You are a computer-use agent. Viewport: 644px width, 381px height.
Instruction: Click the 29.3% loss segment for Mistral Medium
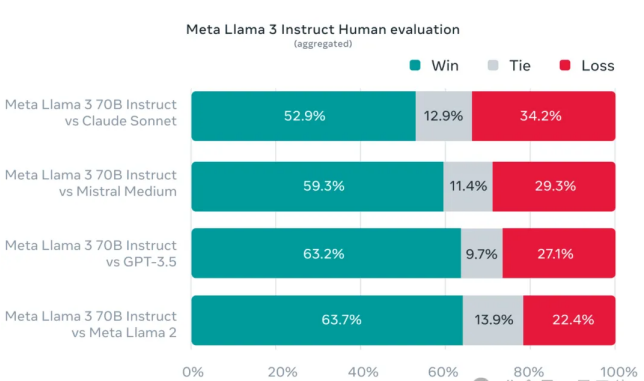tap(554, 186)
